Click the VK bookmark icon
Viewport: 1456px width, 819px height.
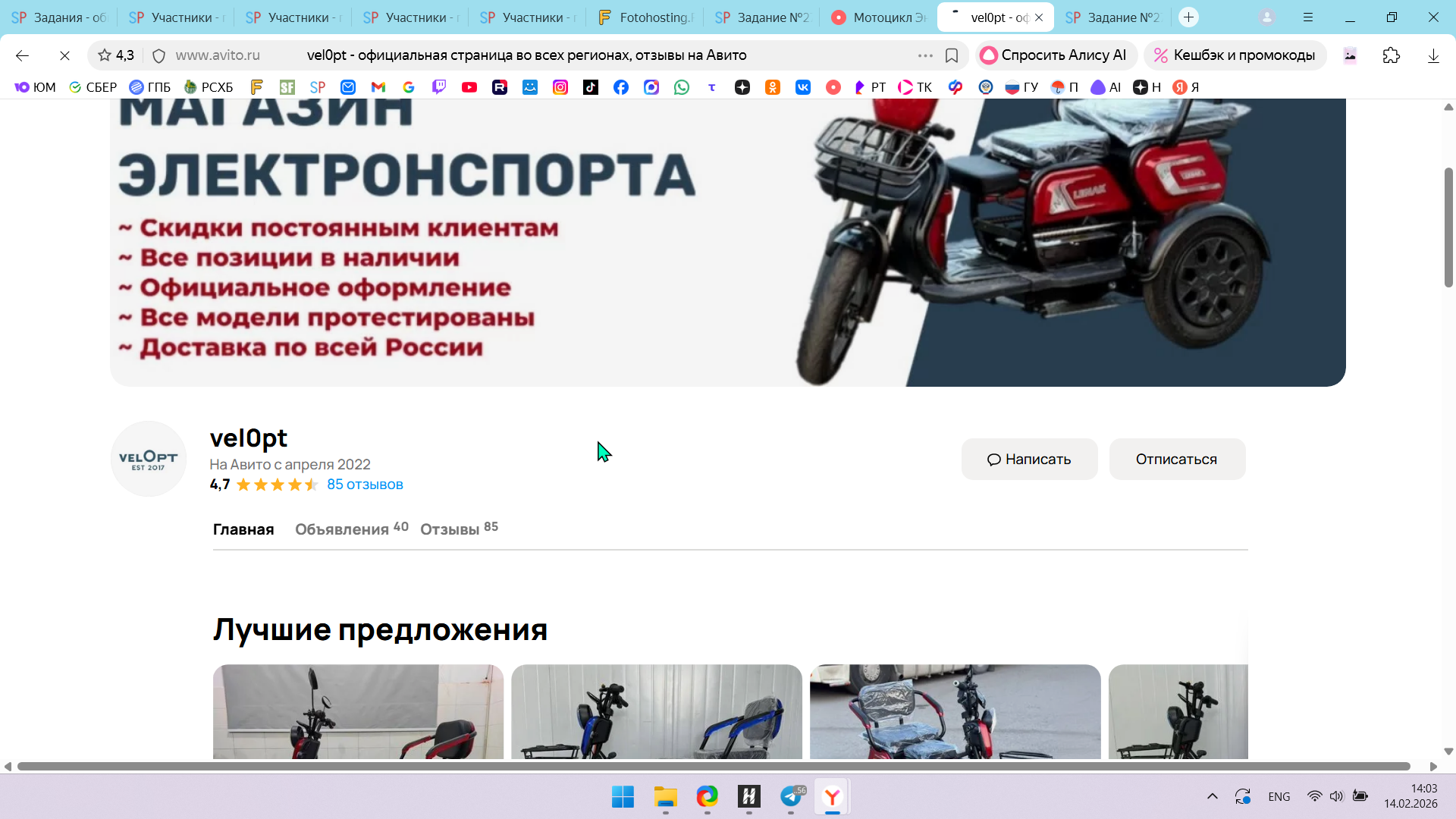click(803, 87)
